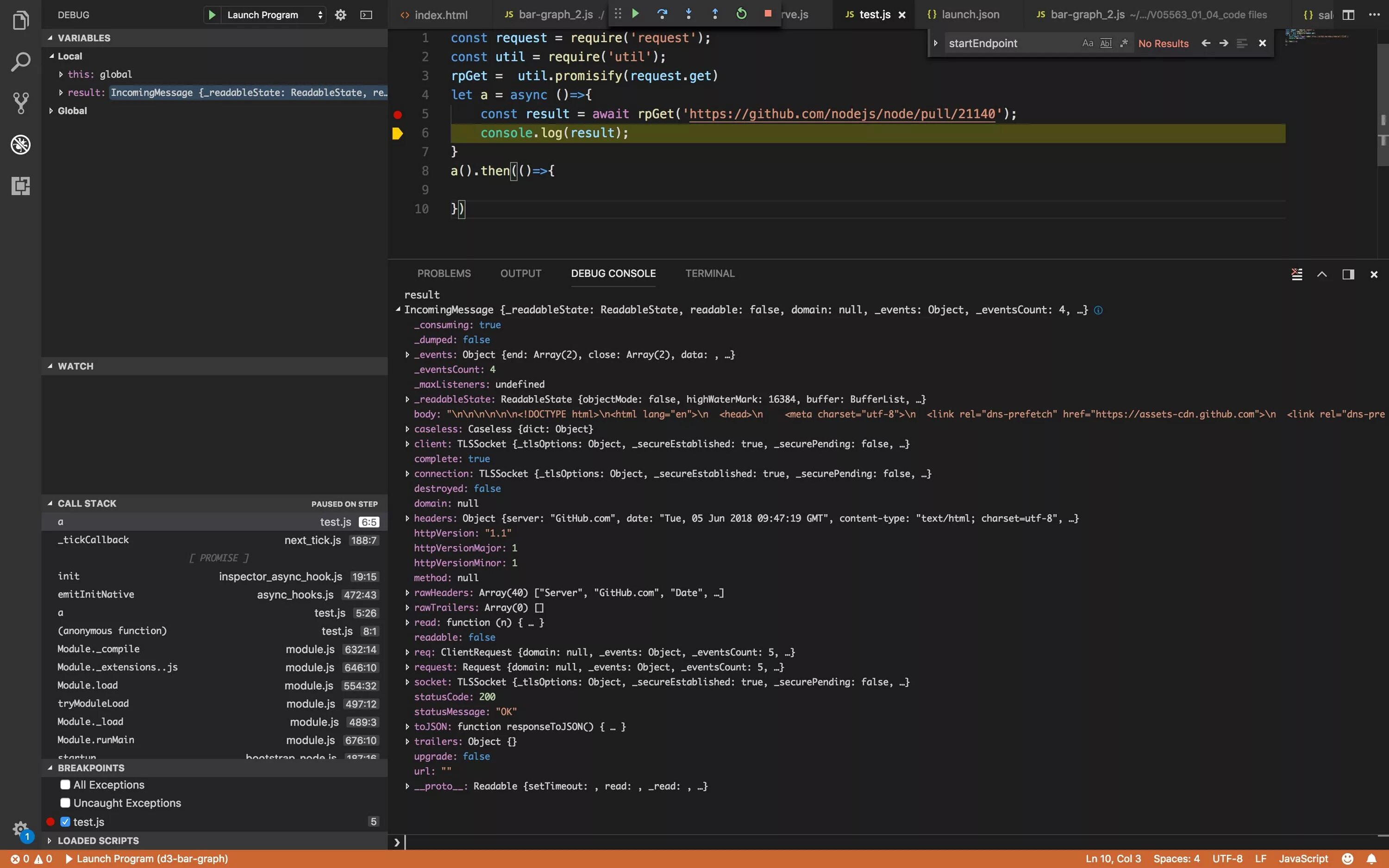Open the Extensions view
The image size is (1389, 868).
tap(21, 186)
